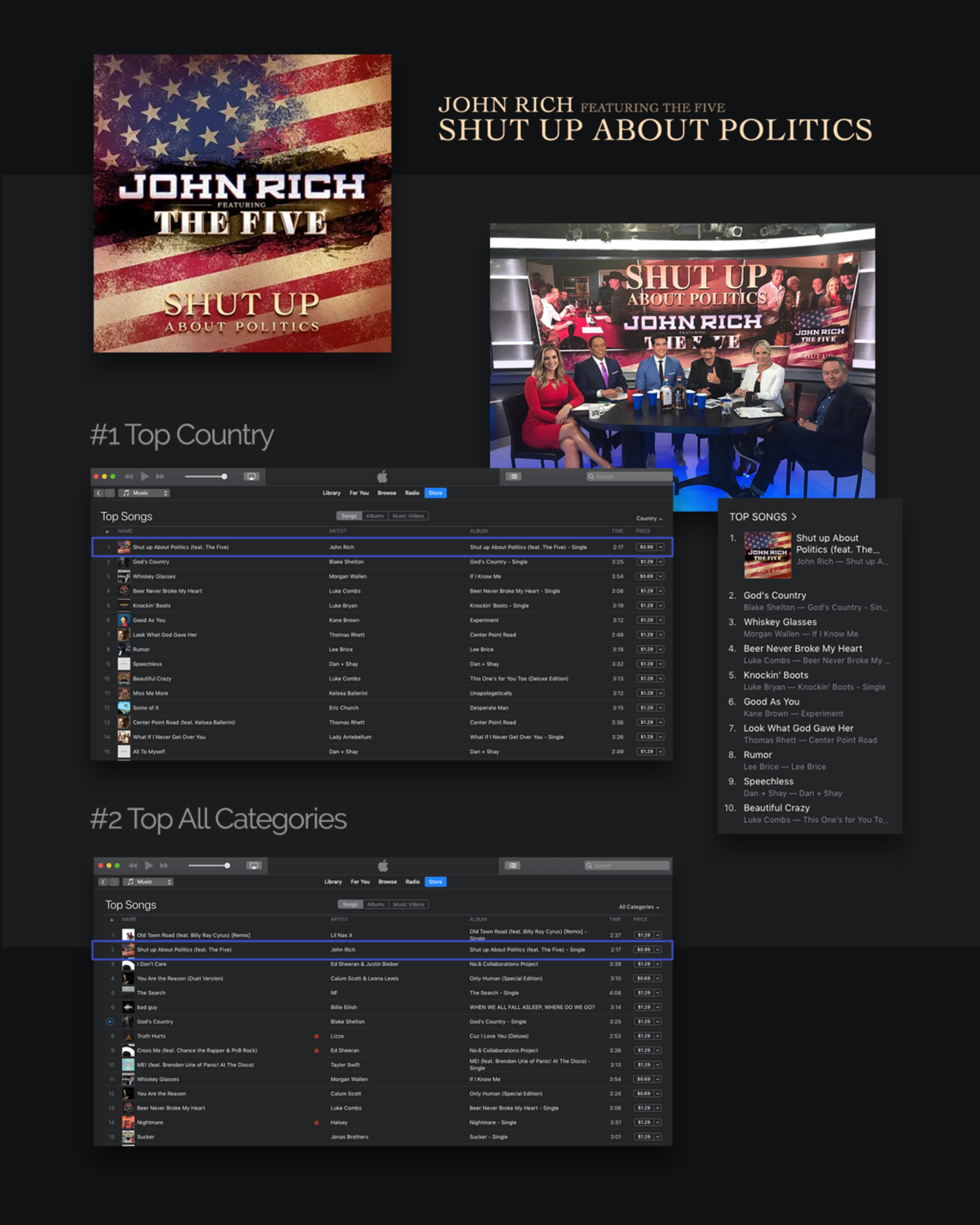Buy bad guy for $1.29
The image size is (980, 1225).
point(644,1007)
